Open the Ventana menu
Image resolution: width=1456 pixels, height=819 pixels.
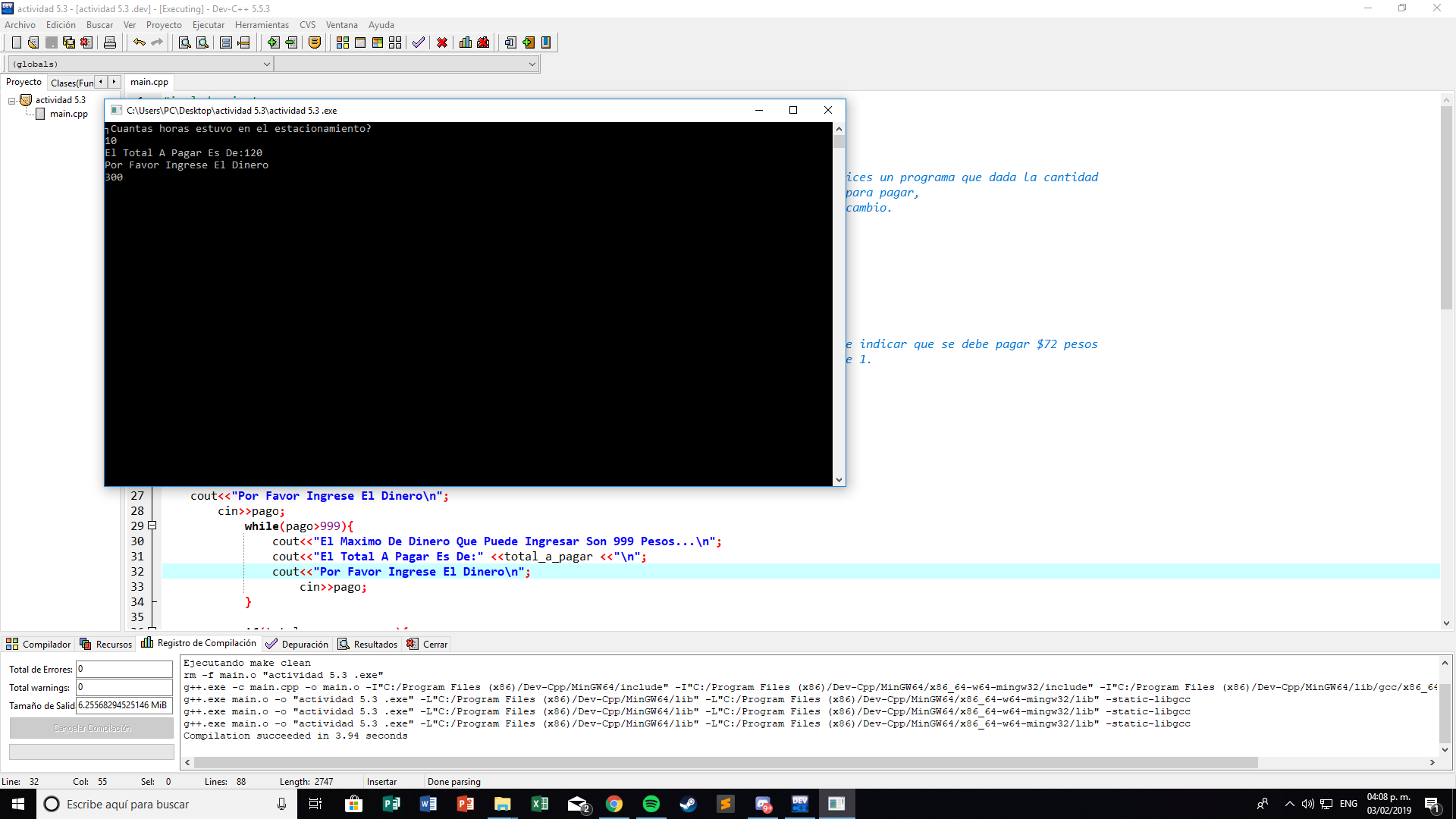(x=341, y=25)
